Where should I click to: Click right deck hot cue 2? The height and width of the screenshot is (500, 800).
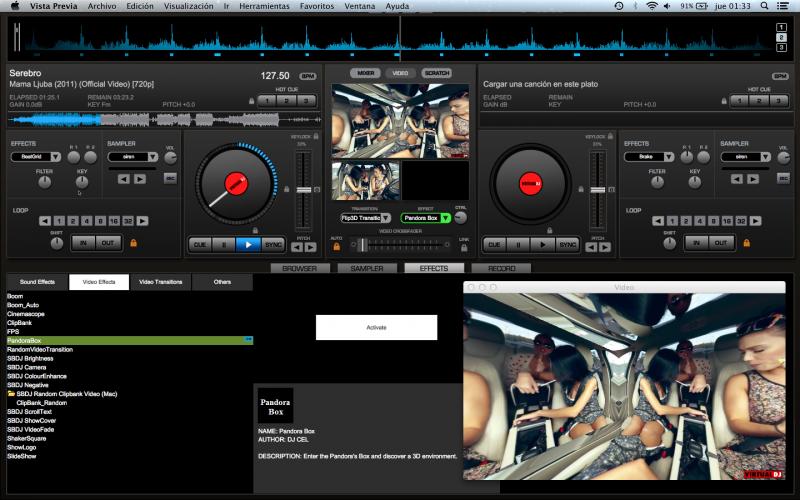759,101
